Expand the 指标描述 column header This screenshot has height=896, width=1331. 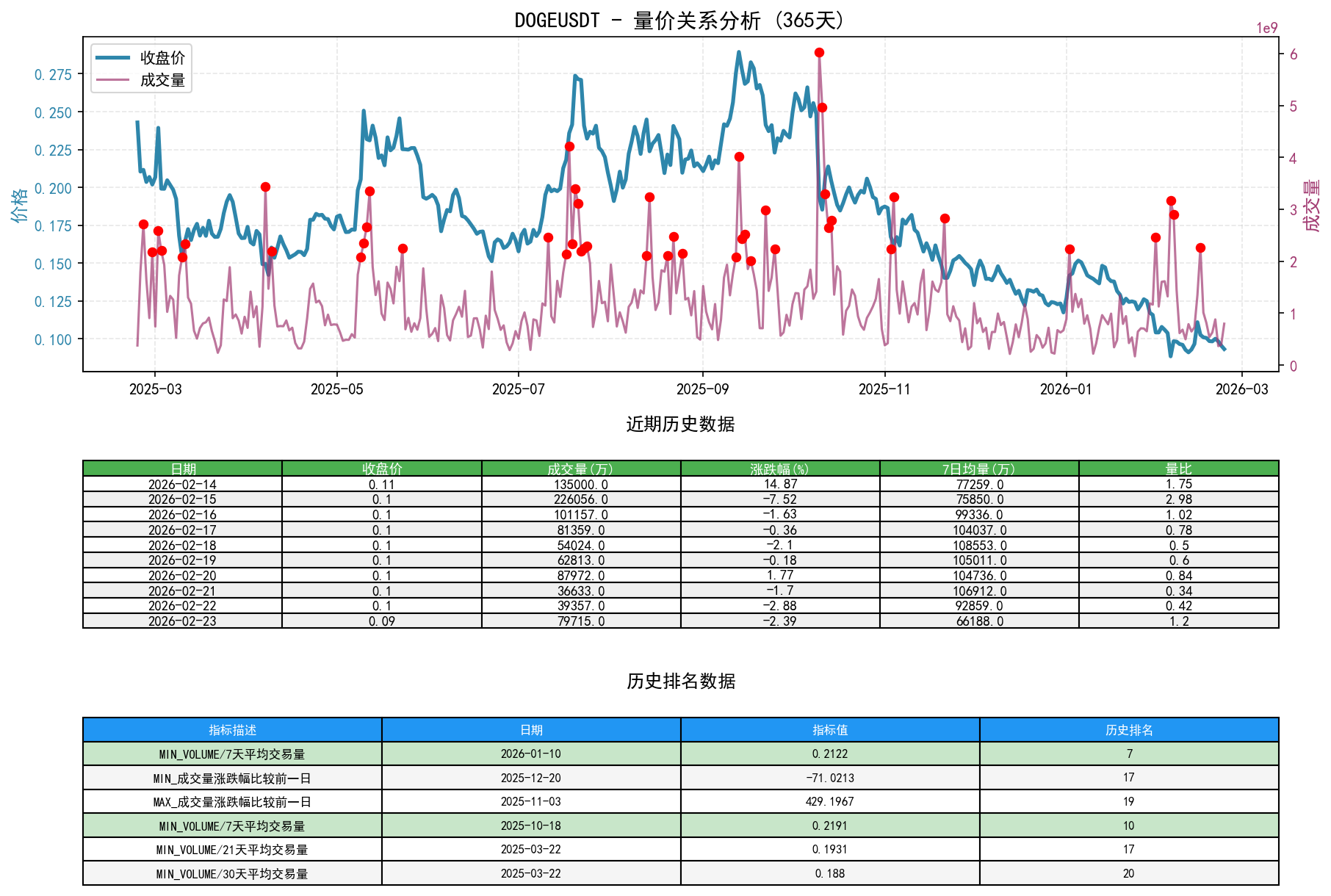232,731
